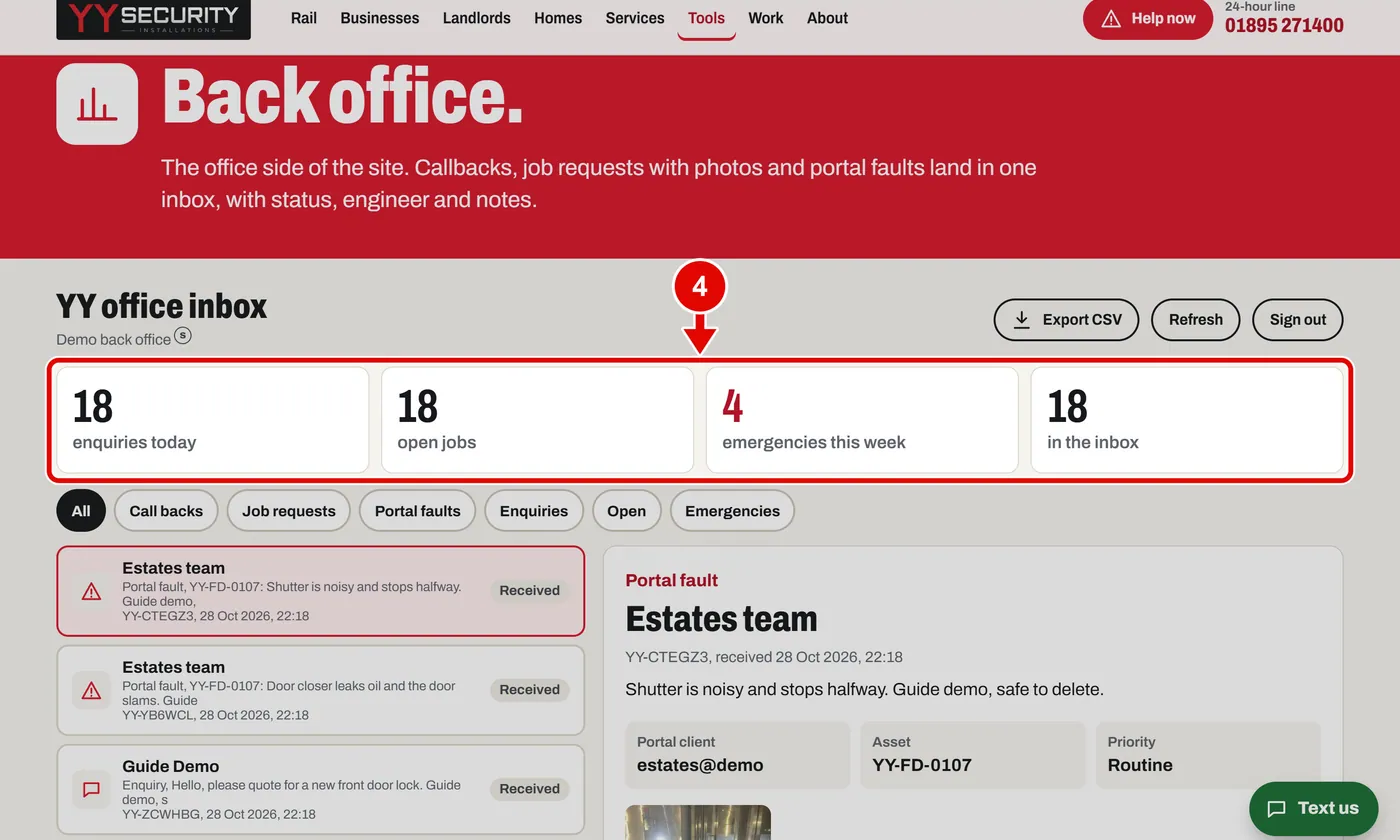Click warning icon on Shutter is noisy row
This screenshot has width=1400, height=840.
pyautogui.click(x=91, y=592)
